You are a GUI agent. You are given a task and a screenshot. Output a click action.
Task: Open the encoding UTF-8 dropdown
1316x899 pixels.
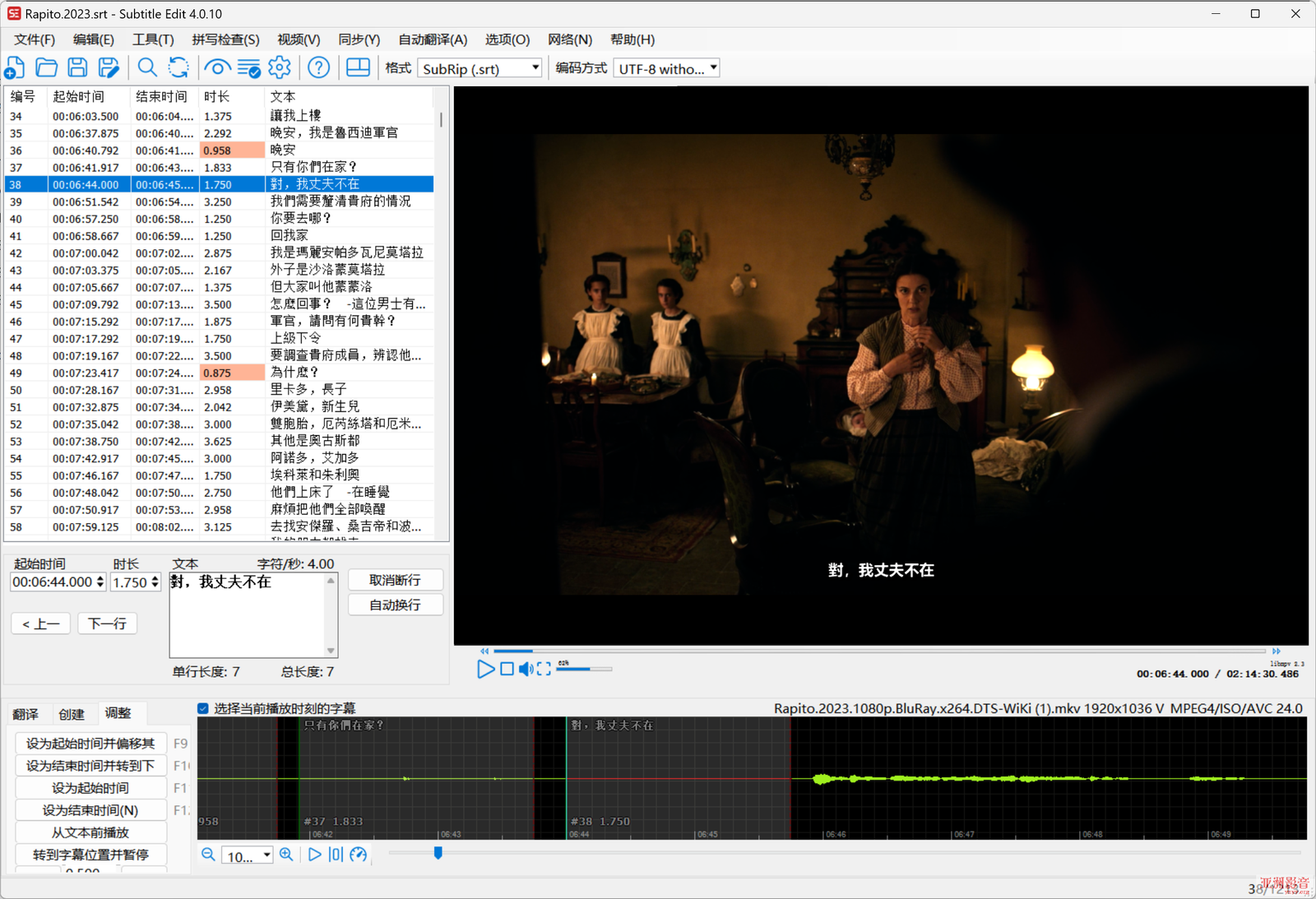click(667, 69)
